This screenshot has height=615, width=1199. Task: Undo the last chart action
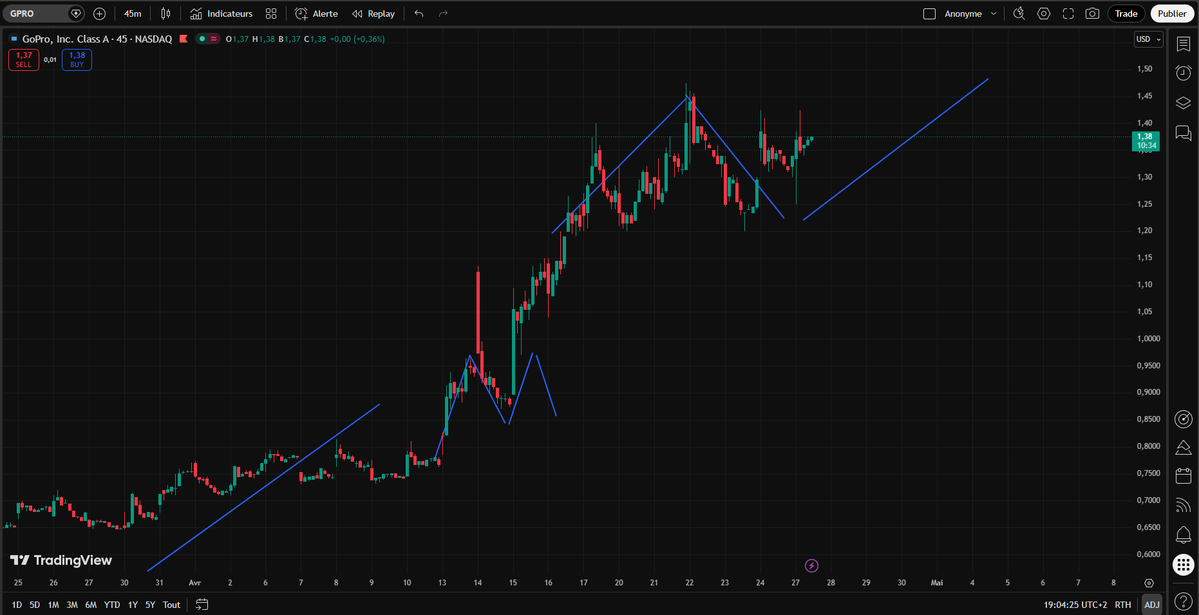[x=418, y=14]
